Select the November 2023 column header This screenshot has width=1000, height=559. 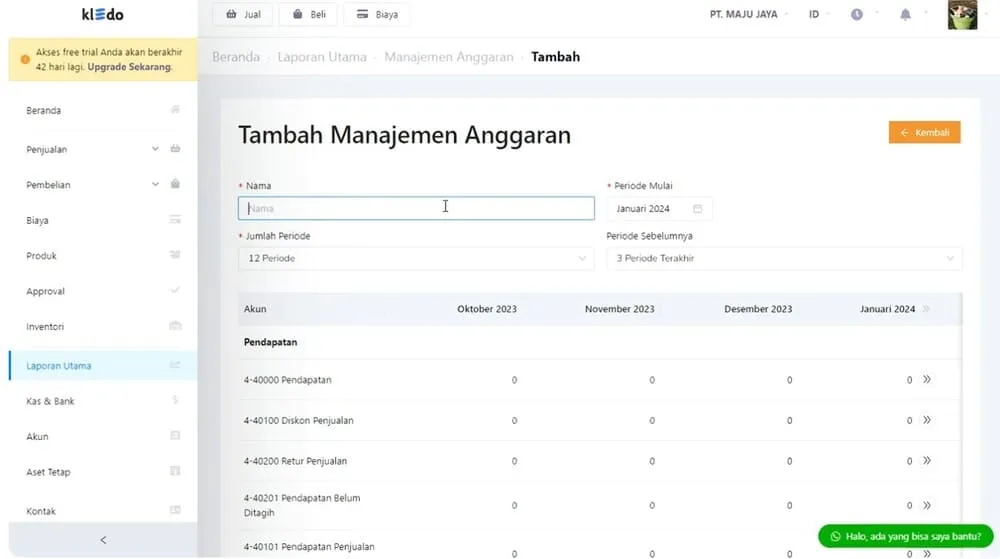tap(619, 309)
